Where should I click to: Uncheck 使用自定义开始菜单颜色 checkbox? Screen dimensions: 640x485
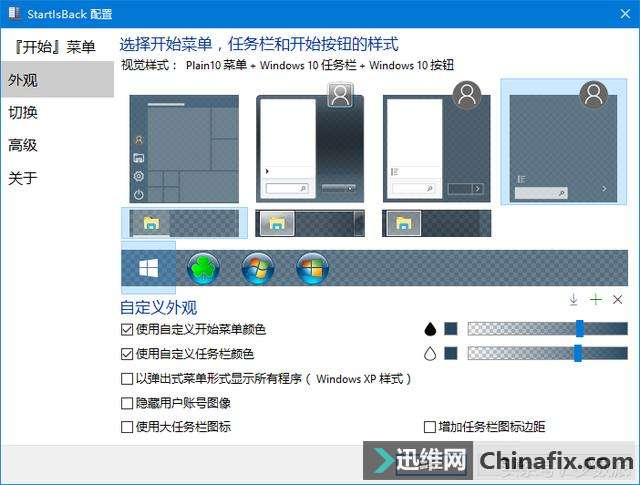coord(127,329)
